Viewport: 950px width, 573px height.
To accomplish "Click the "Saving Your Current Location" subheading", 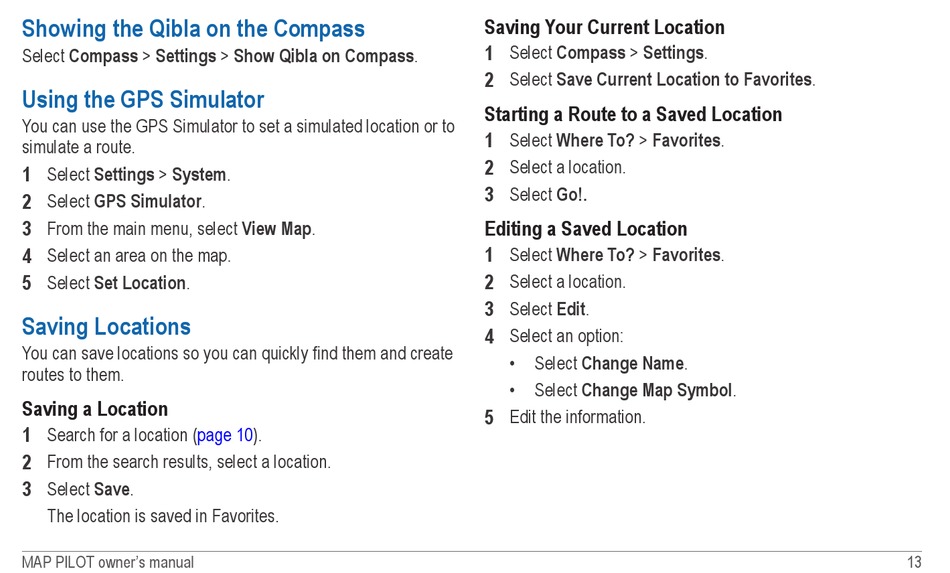I will [604, 27].
